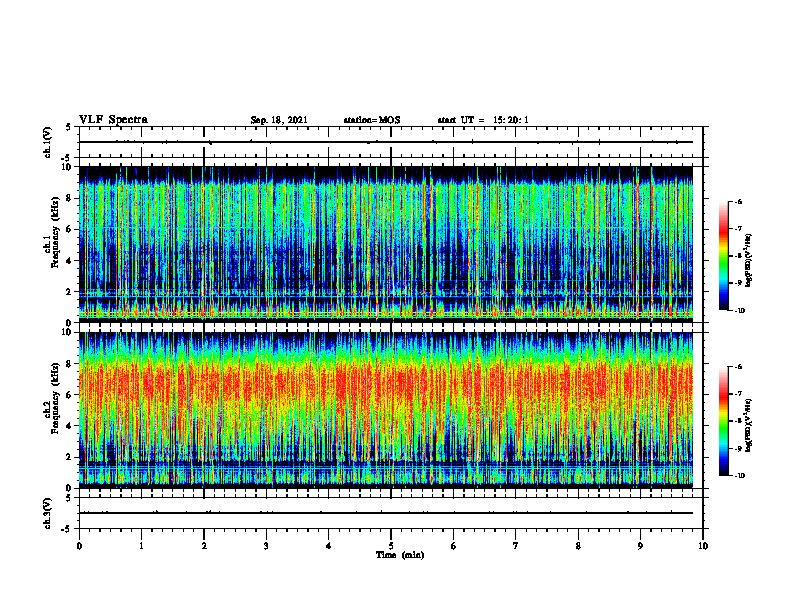The image size is (792, 612).
Task: Click time axis tick label "7"
Action: pyautogui.click(x=516, y=546)
